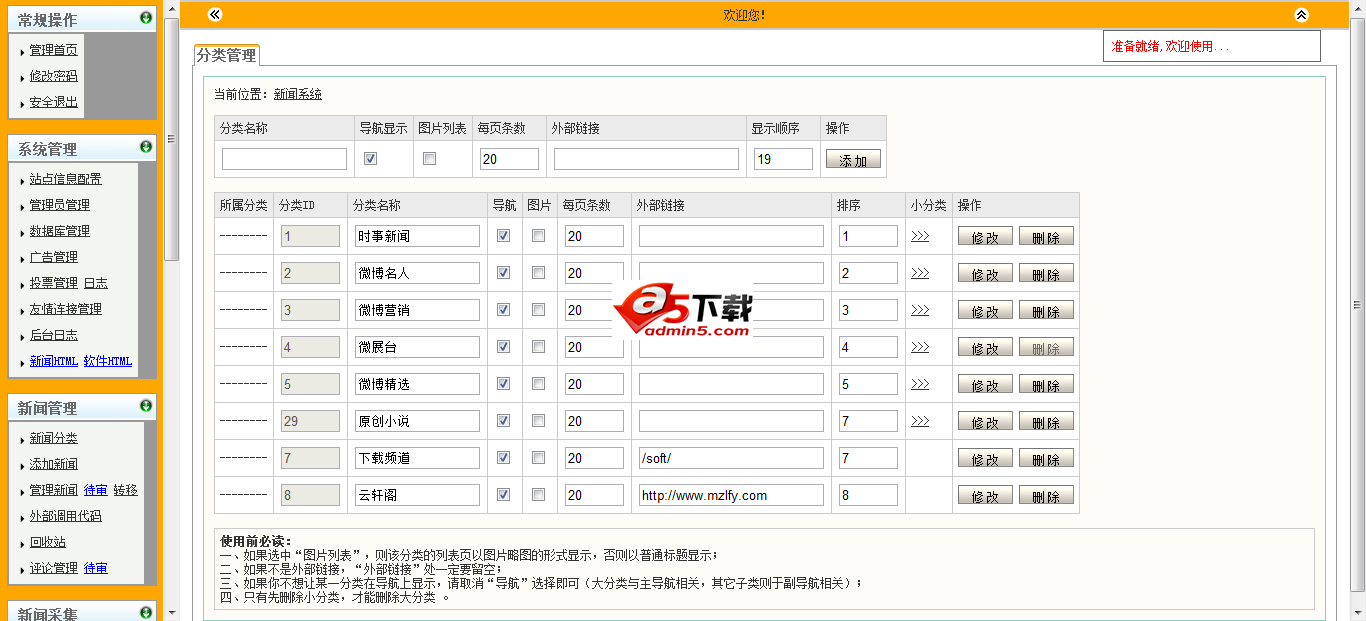Focus the new 外部链接 input field
The width and height of the screenshot is (1366, 621).
tap(646, 159)
